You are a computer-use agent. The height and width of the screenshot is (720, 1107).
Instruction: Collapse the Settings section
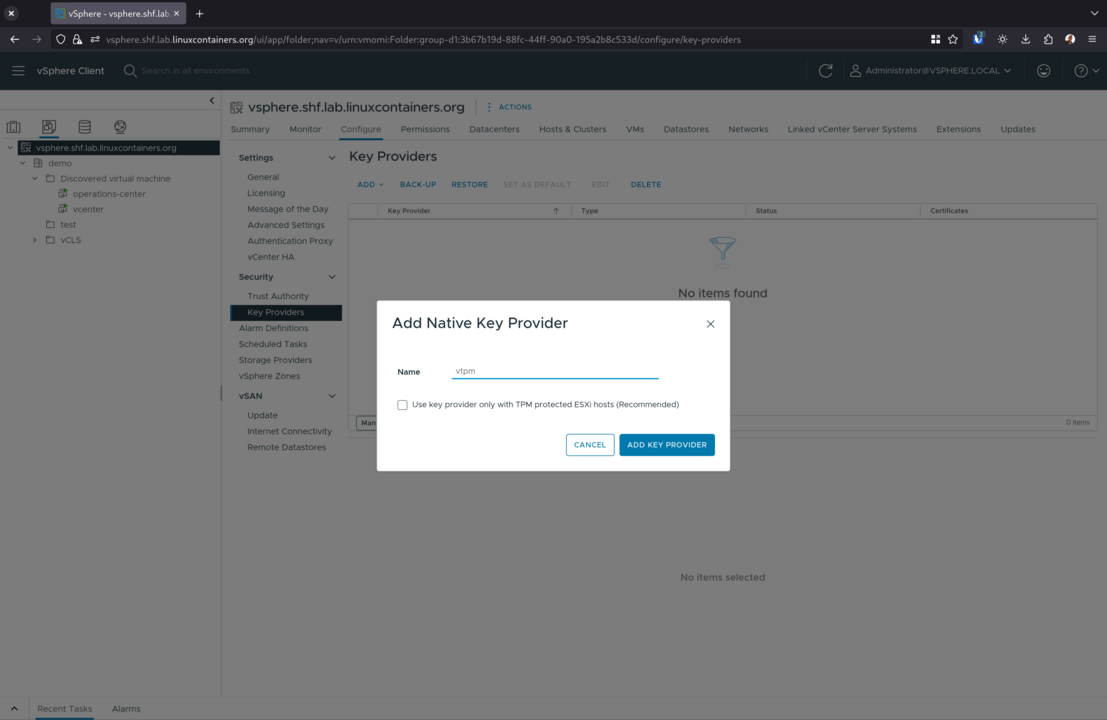[x=332, y=158]
